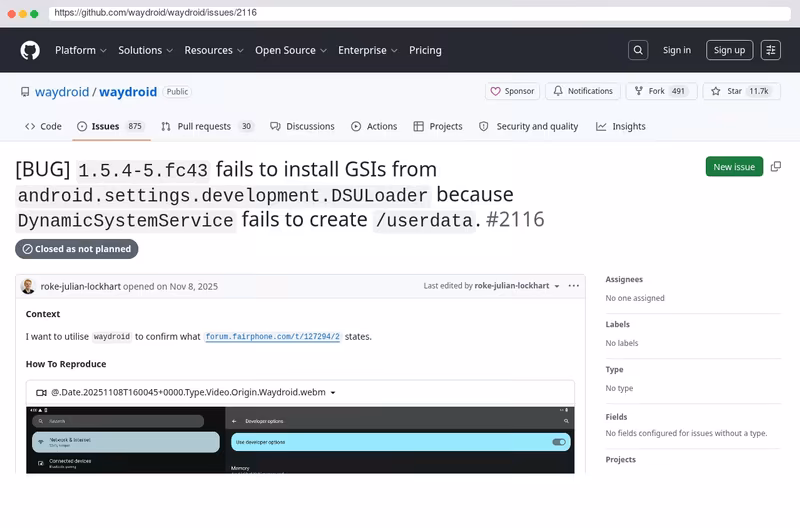Click the Sponsor heart icon
This screenshot has height=528, width=800.
tap(495, 91)
